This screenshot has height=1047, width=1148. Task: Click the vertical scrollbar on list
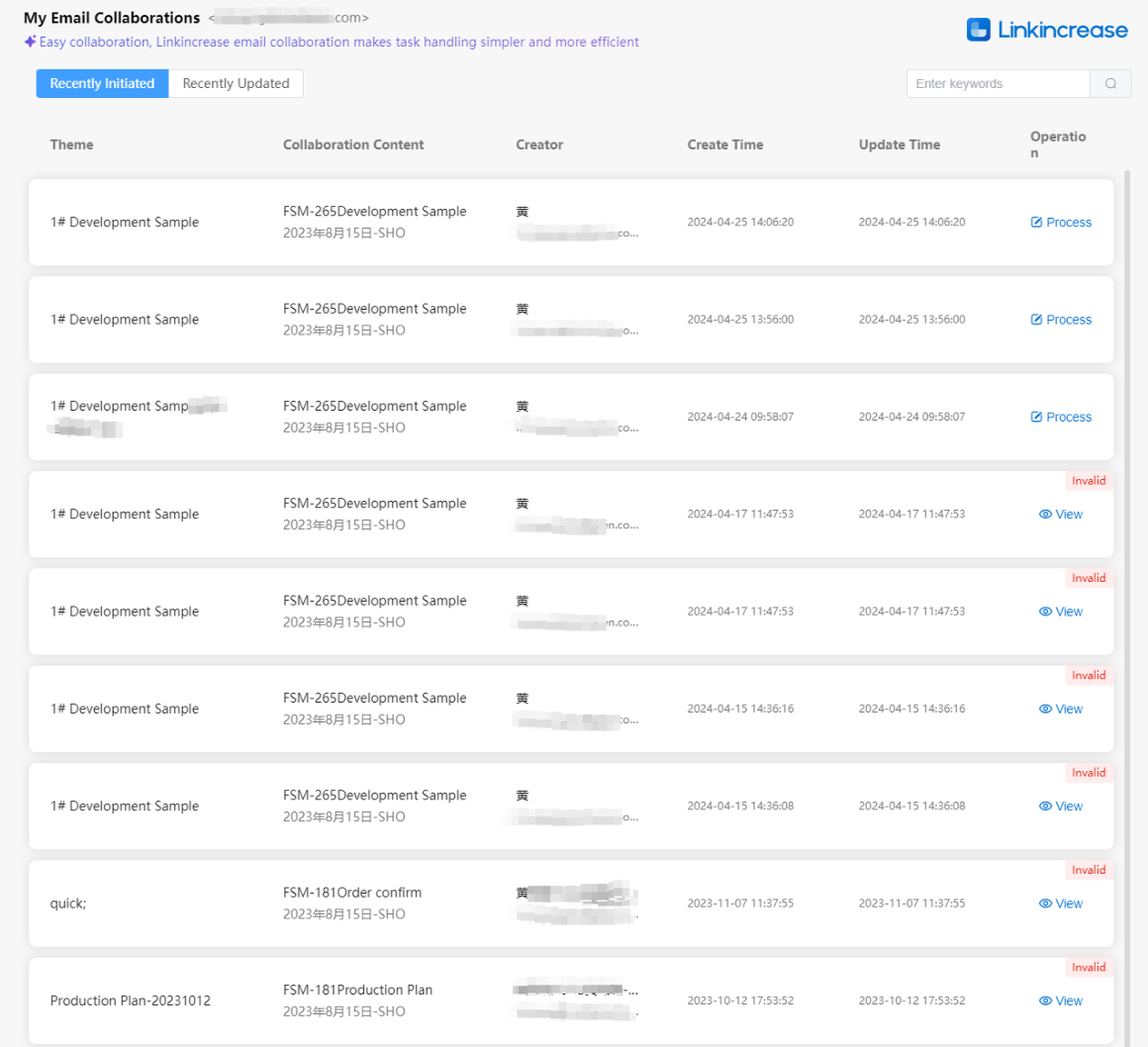[1126, 594]
